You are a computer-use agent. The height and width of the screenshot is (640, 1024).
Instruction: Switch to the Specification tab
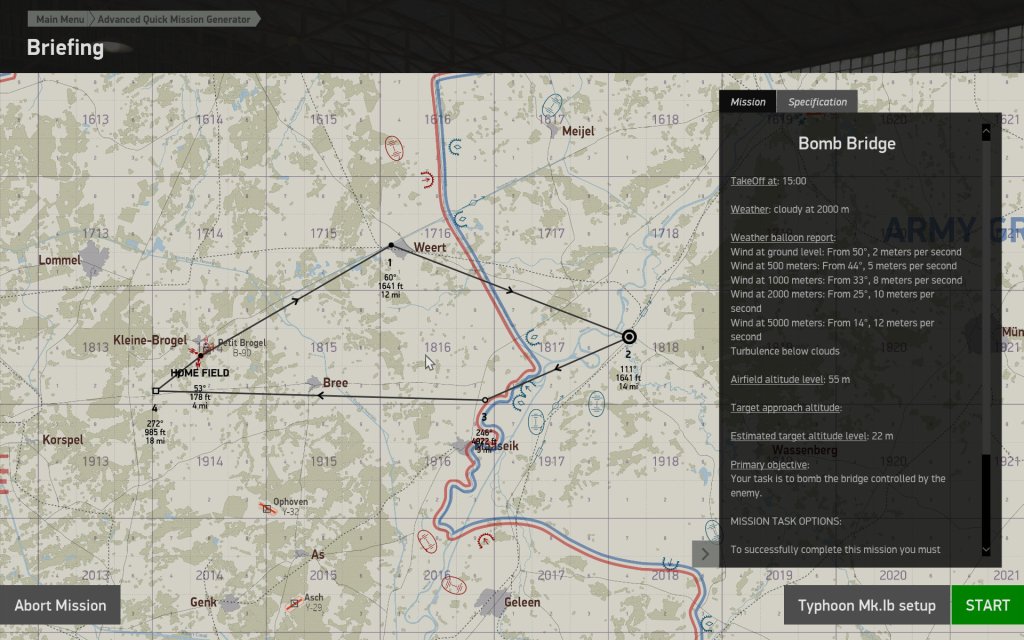tap(816, 102)
